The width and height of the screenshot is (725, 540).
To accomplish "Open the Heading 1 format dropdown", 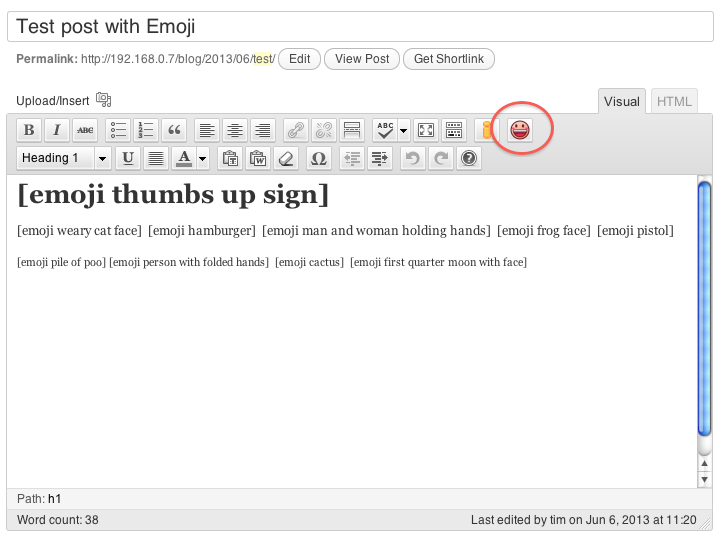I will pyautogui.click(x=64, y=159).
